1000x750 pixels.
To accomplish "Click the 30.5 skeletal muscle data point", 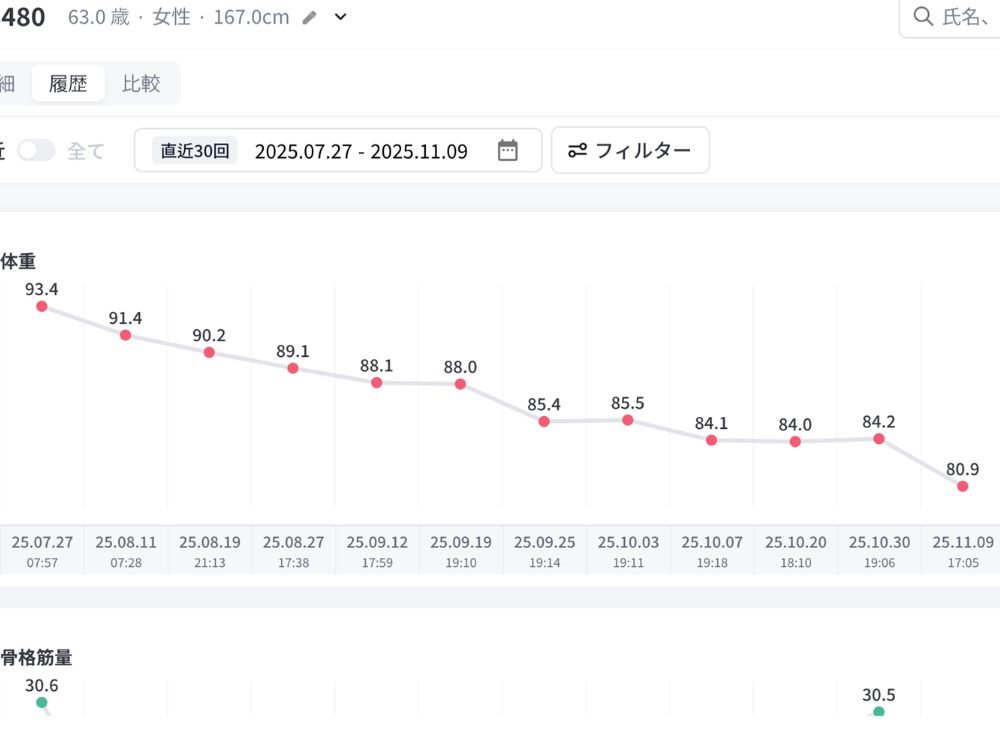I will click(x=879, y=712).
